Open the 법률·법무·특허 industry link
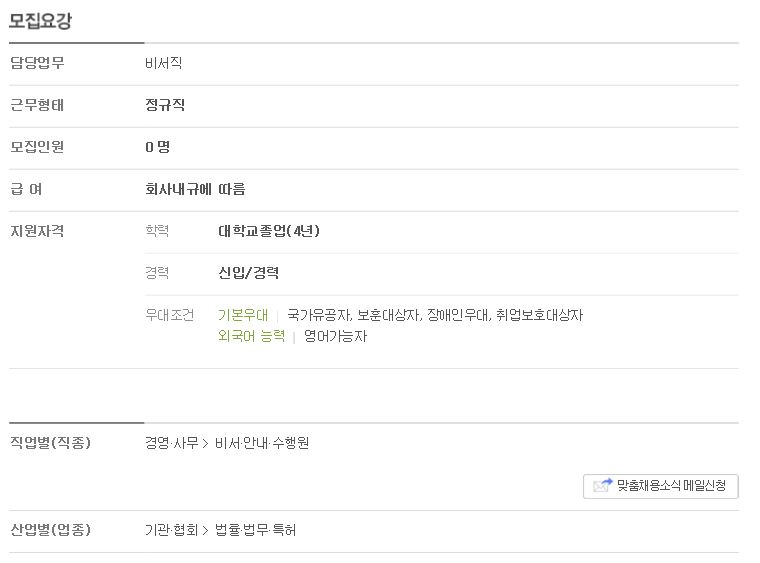 [x=255, y=530]
